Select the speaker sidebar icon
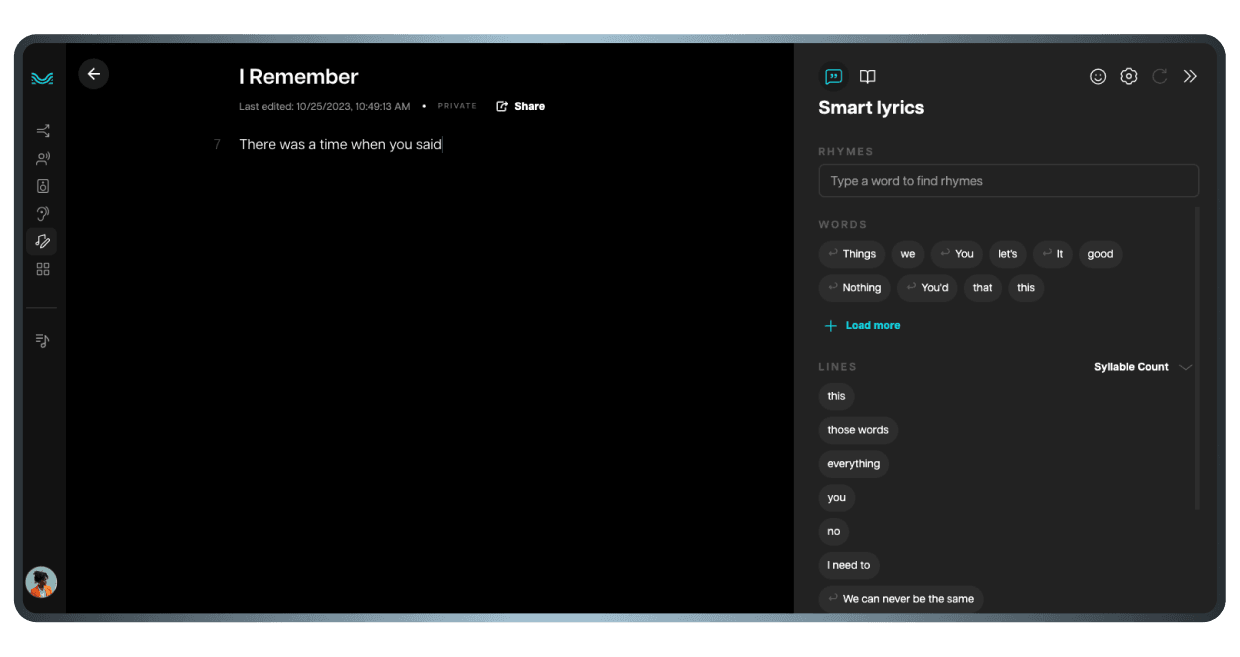 click(x=42, y=186)
